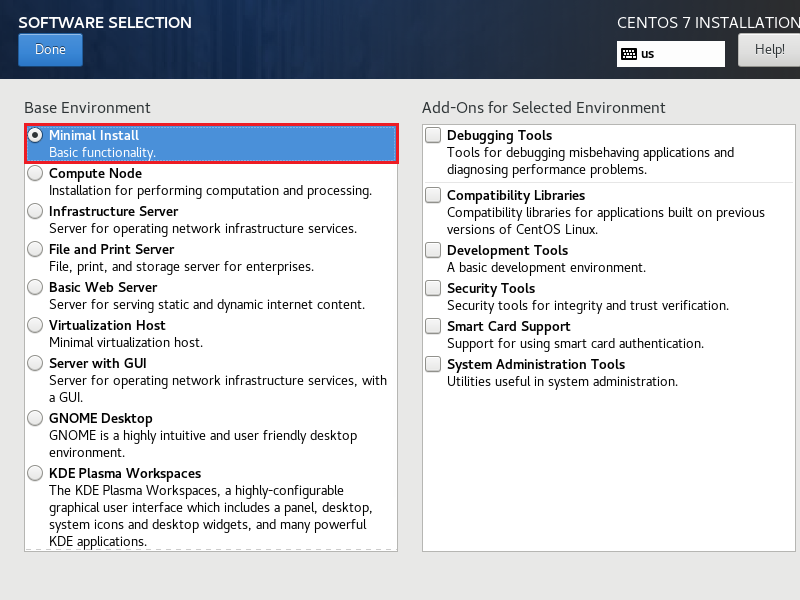The height and width of the screenshot is (600, 800).
Task: Click 'Support for using smart card authentication.'
Action: coord(576,344)
